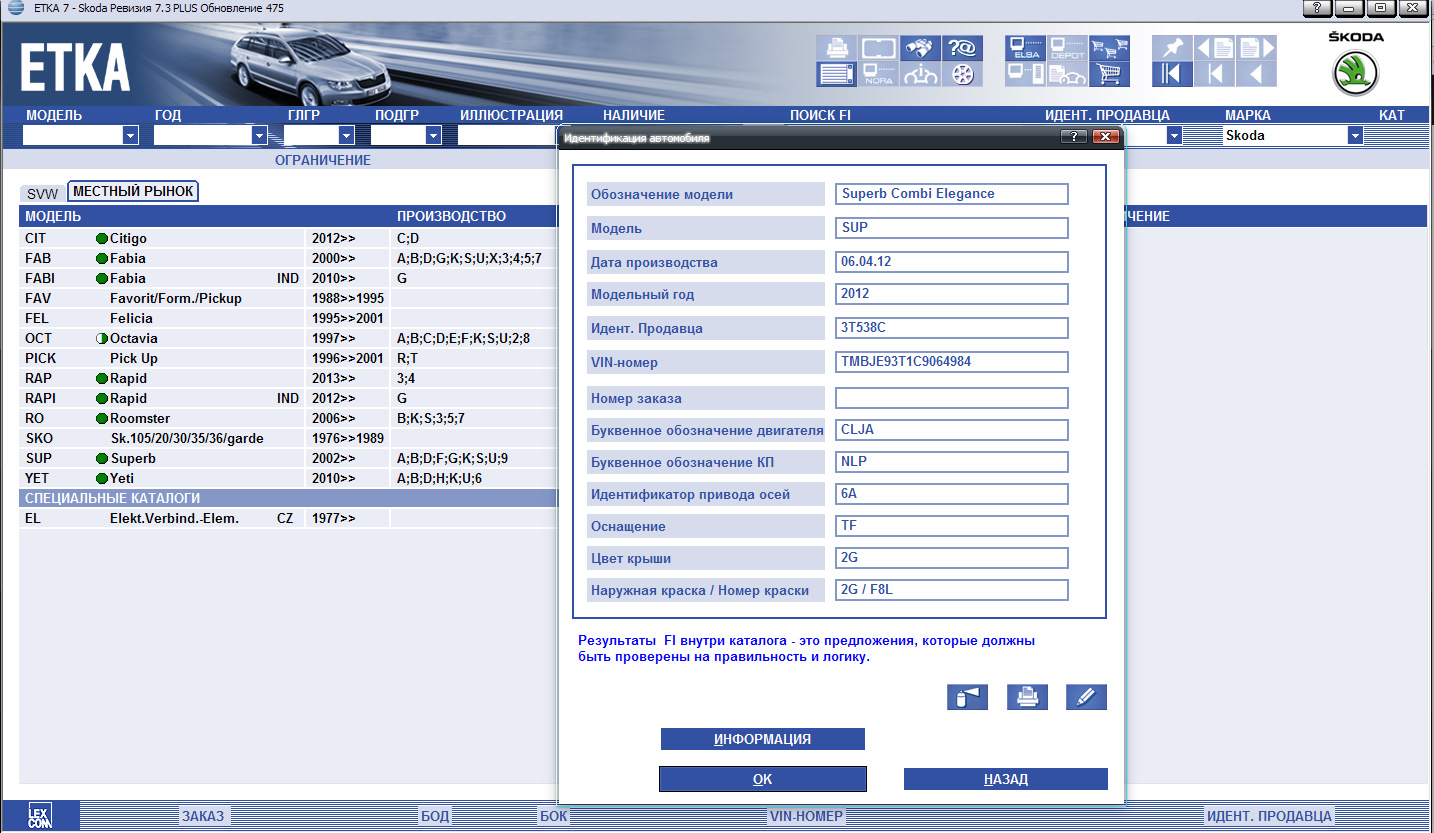Click the dialog title bar help button
This screenshot has height=833, width=1434.
pos(1073,137)
